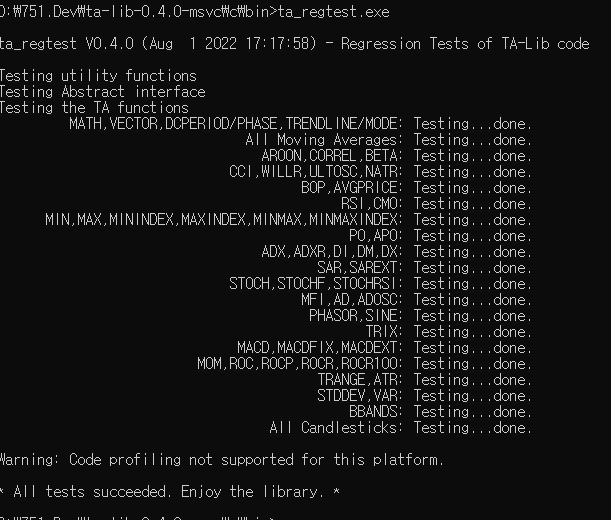
Task: Select the TRANGE,ATR test line
Action: click(424, 380)
